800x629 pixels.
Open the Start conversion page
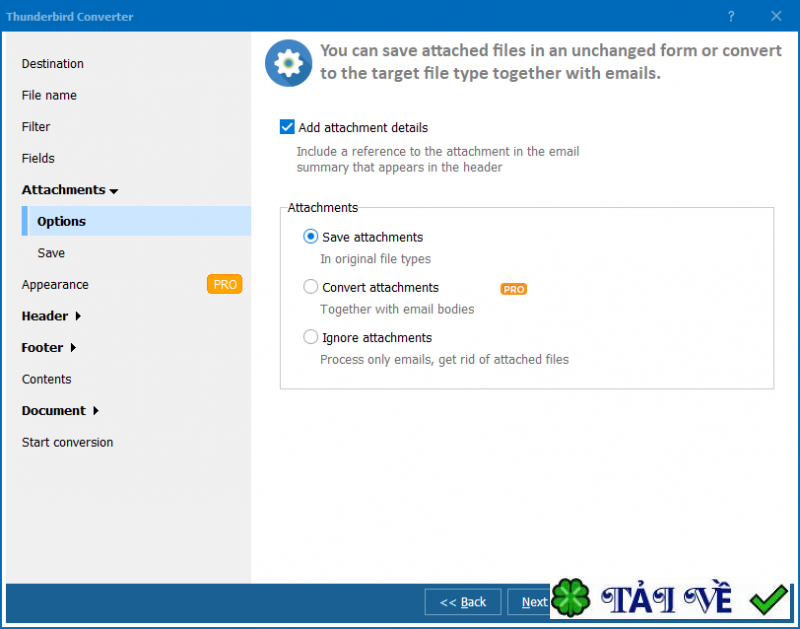point(67,442)
